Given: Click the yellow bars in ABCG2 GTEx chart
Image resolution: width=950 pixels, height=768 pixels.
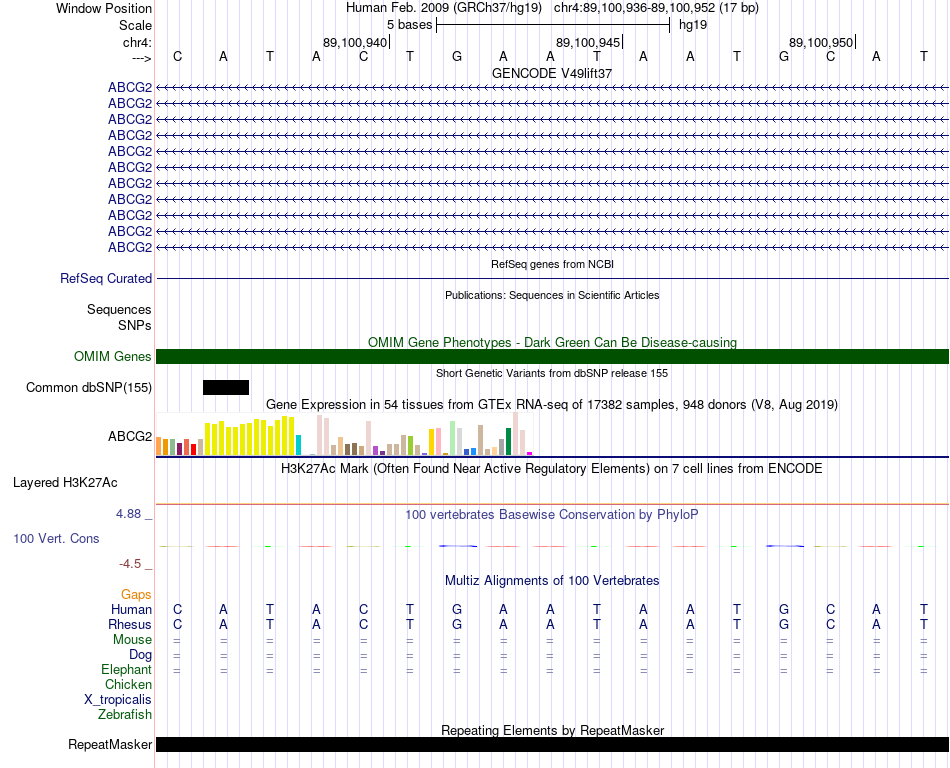Looking at the screenshot, I should coord(250,436).
